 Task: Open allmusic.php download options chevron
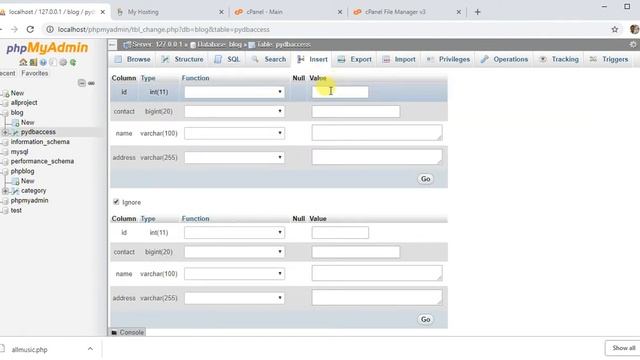(90, 349)
